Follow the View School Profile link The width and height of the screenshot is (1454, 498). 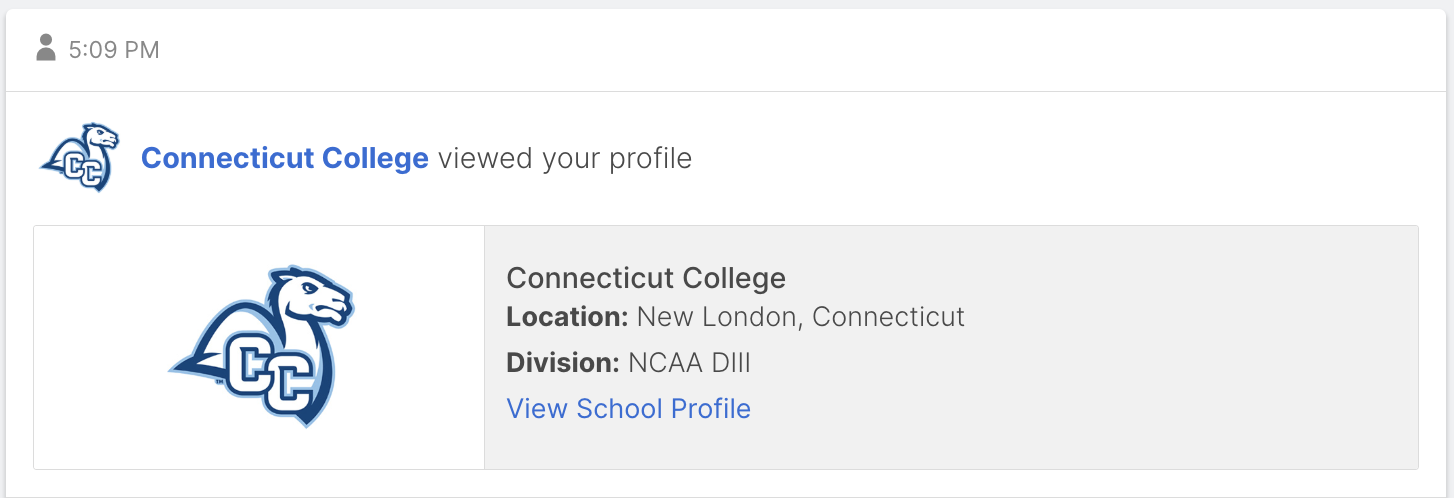pos(629,408)
